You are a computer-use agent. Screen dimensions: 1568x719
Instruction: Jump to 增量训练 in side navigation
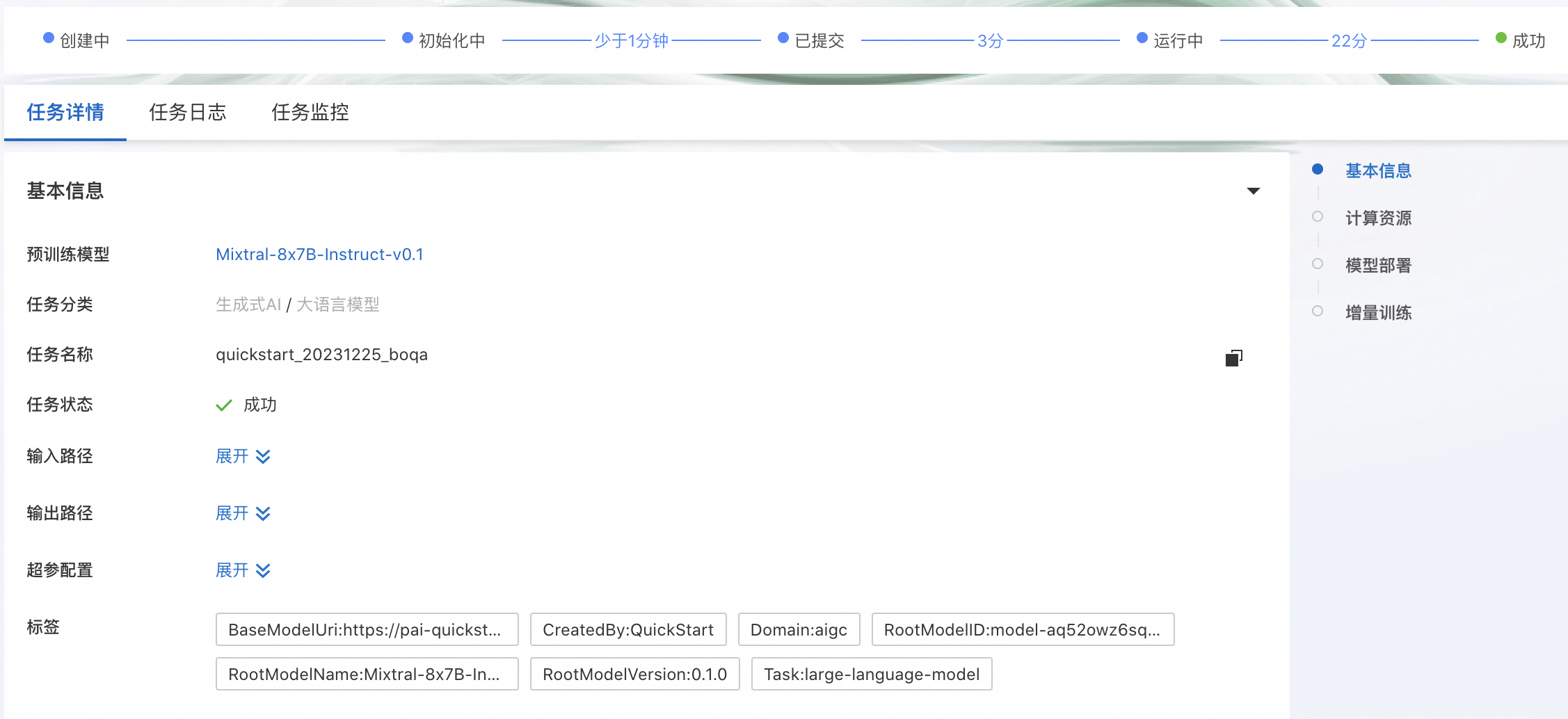[x=1378, y=313]
